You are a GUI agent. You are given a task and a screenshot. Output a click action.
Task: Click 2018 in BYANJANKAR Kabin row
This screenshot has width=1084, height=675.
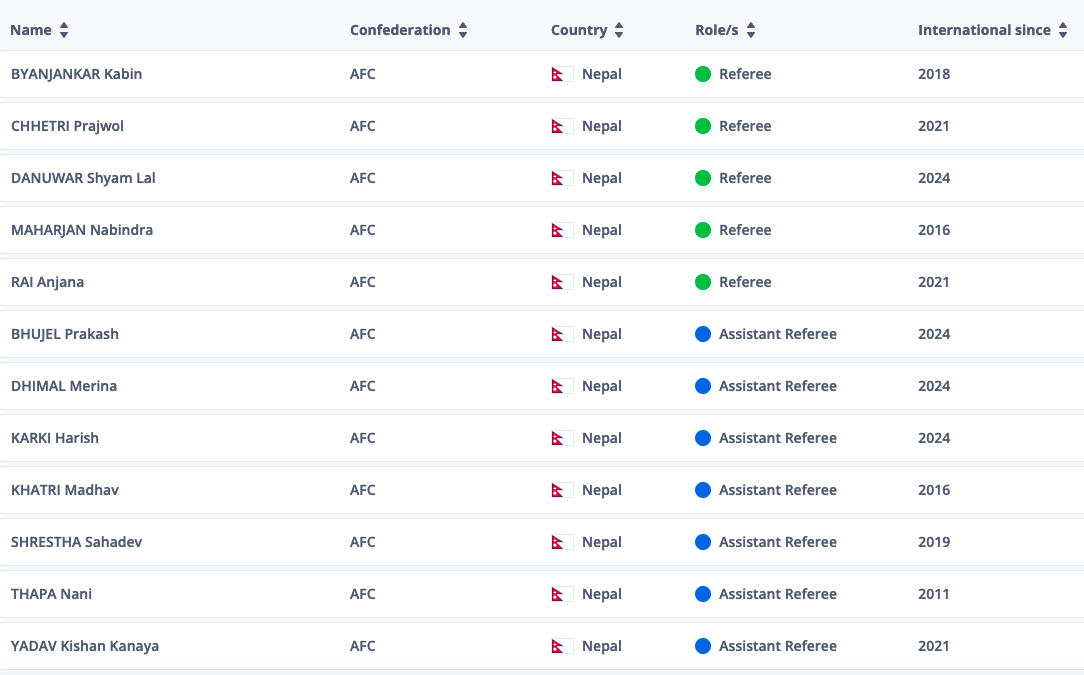(x=934, y=74)
